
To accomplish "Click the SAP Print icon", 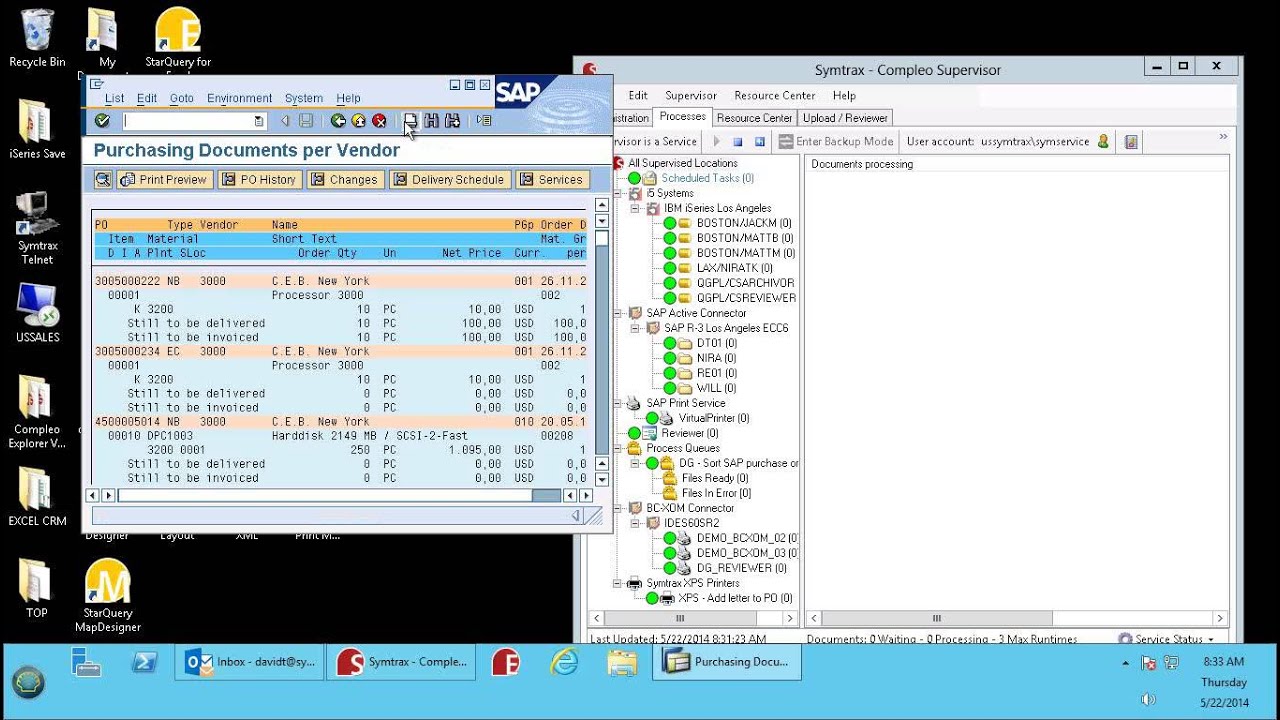I will pyautogui.click(x=410, y=121).
